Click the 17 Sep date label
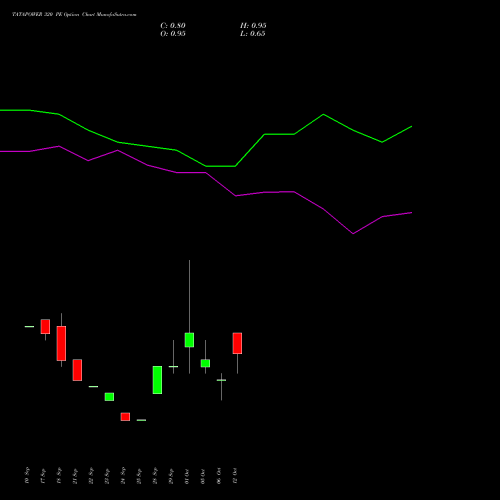Viewport: 500px width, 500px height. [43, 476]
